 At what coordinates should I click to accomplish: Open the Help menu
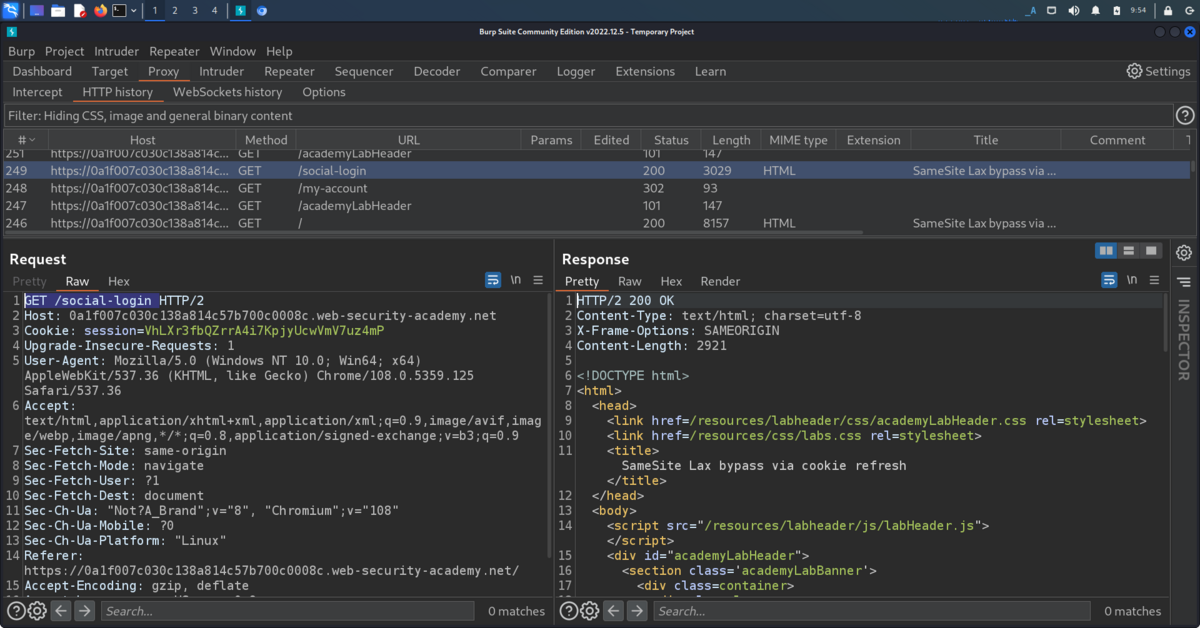pyautogui.click(x=280, y=51)
